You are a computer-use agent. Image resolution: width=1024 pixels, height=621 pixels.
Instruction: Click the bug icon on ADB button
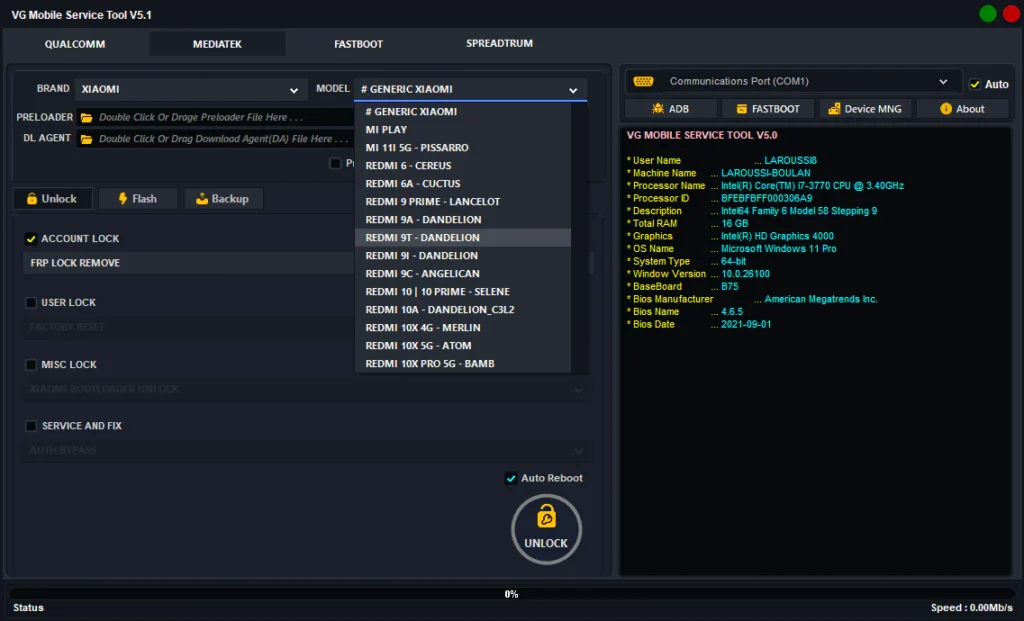658,109
